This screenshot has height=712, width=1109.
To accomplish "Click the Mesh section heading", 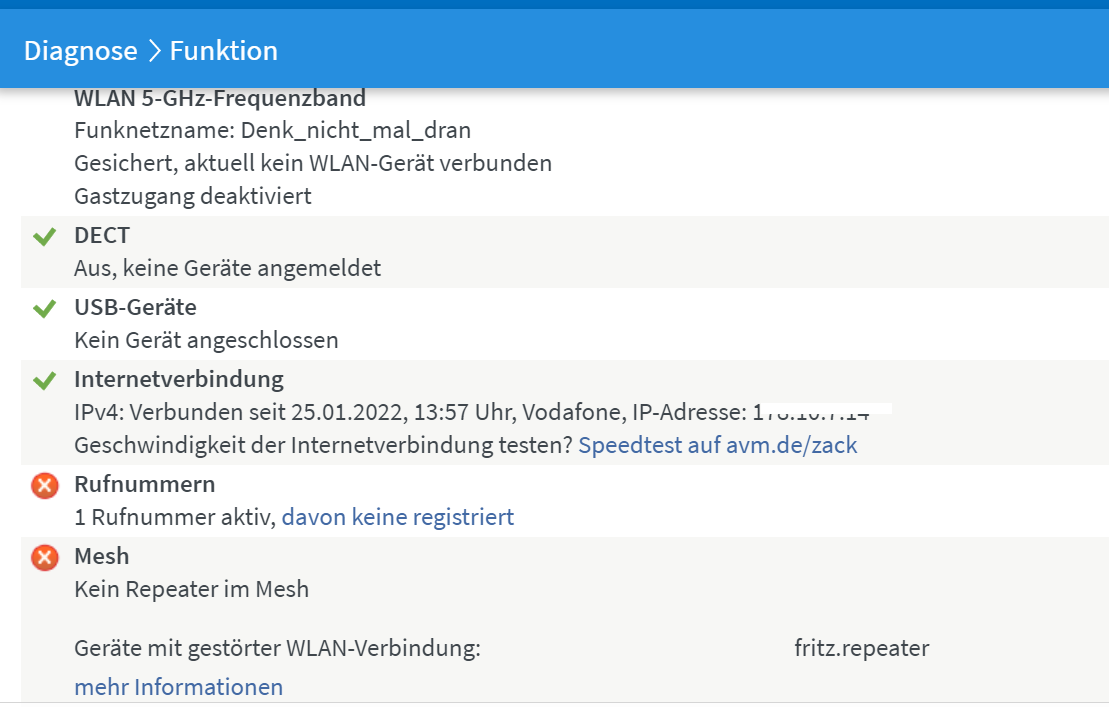I will [x=102, y=556].
